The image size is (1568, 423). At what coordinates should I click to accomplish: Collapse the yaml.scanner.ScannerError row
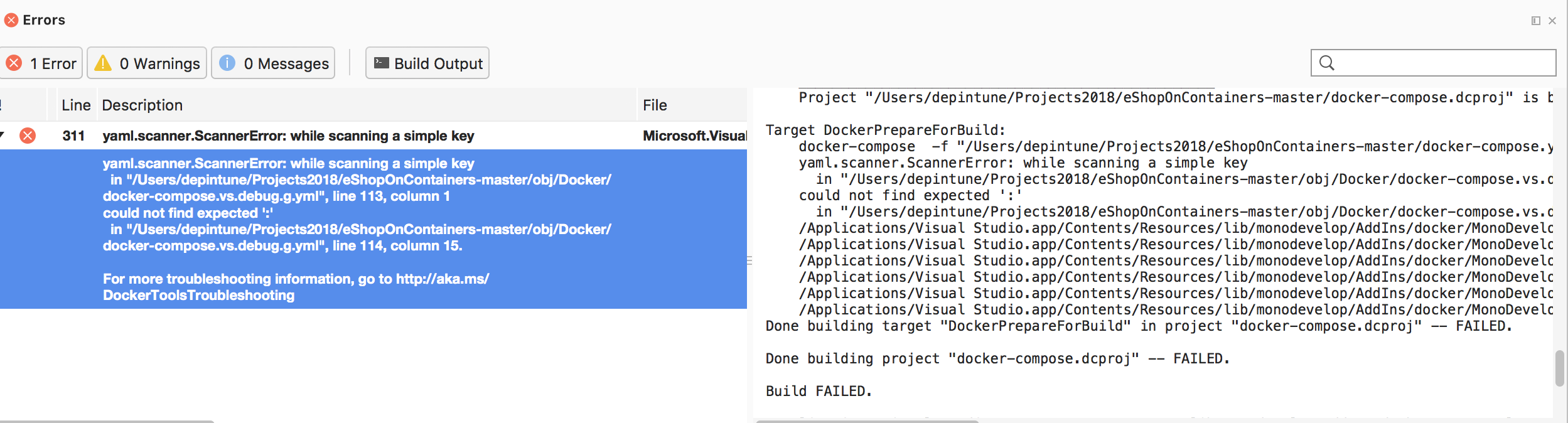coord(3,135)
